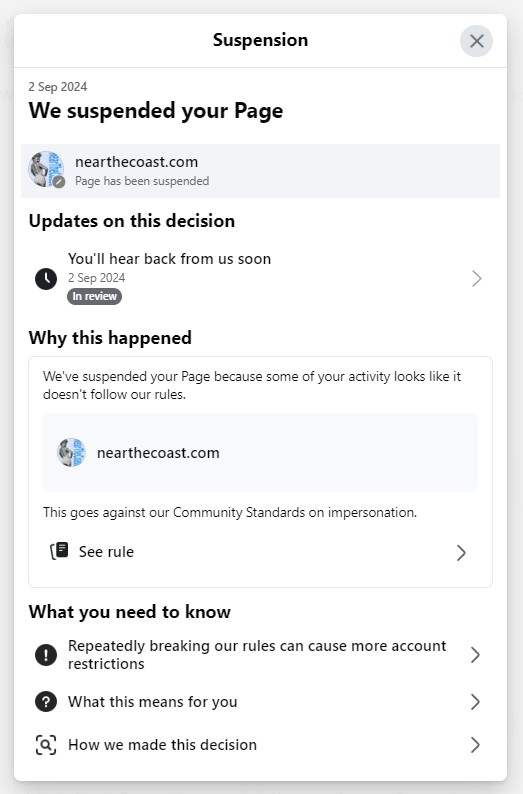The width and height of the screenshot is (523, 794).
Task: Click the suspended page profile picture with badge
Action: (46, 169)
